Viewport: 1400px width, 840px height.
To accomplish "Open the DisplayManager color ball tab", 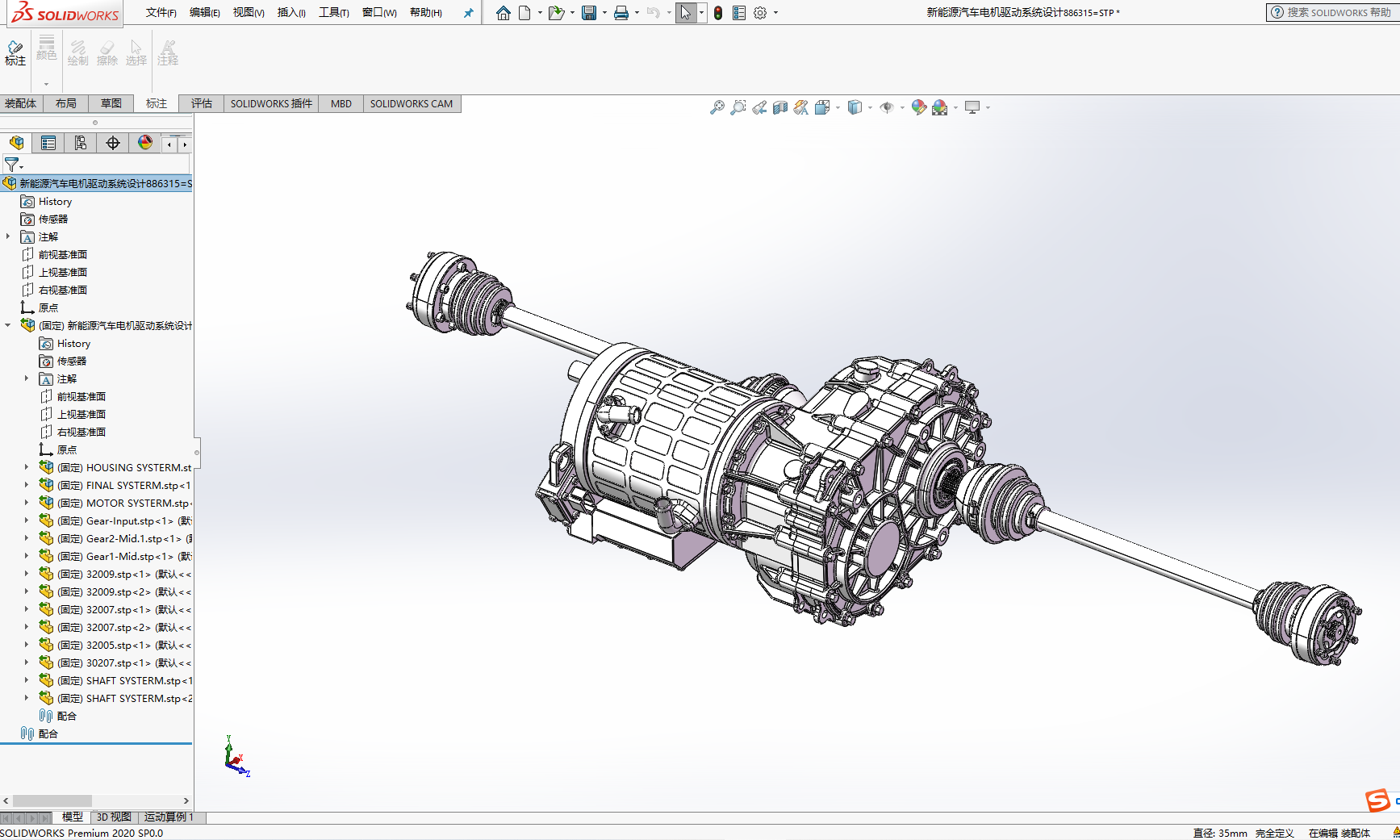I will [x=145, y=143].
